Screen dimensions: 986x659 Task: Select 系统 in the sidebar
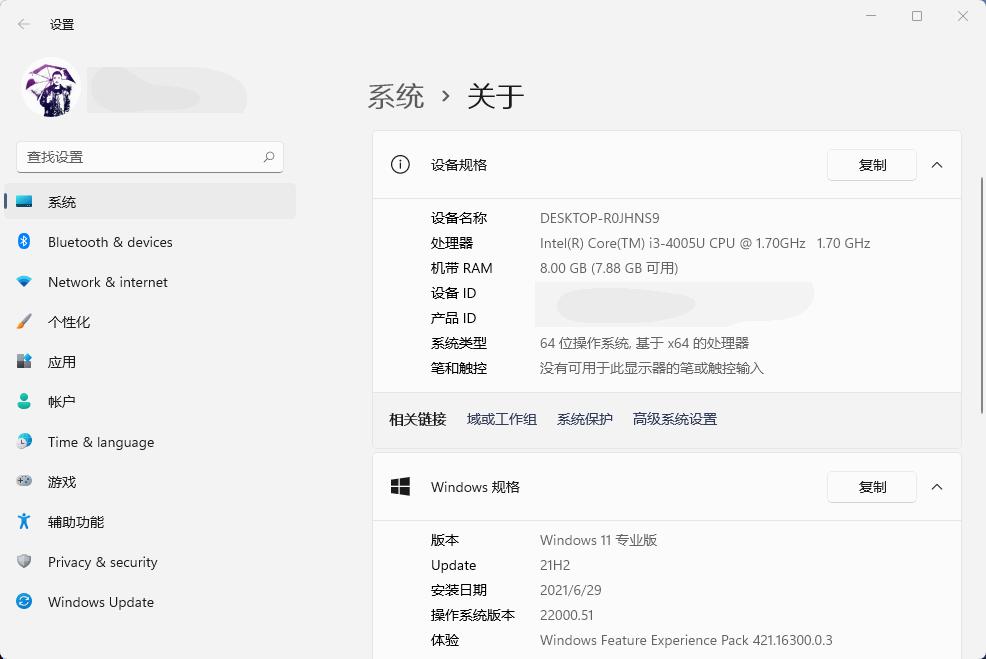point(62,201)
